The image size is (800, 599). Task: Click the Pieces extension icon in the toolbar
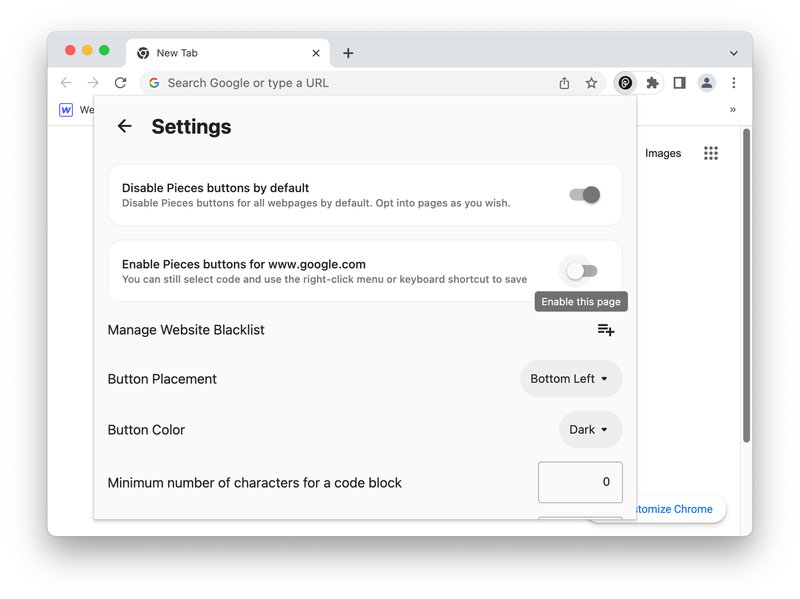click(623, 83)
